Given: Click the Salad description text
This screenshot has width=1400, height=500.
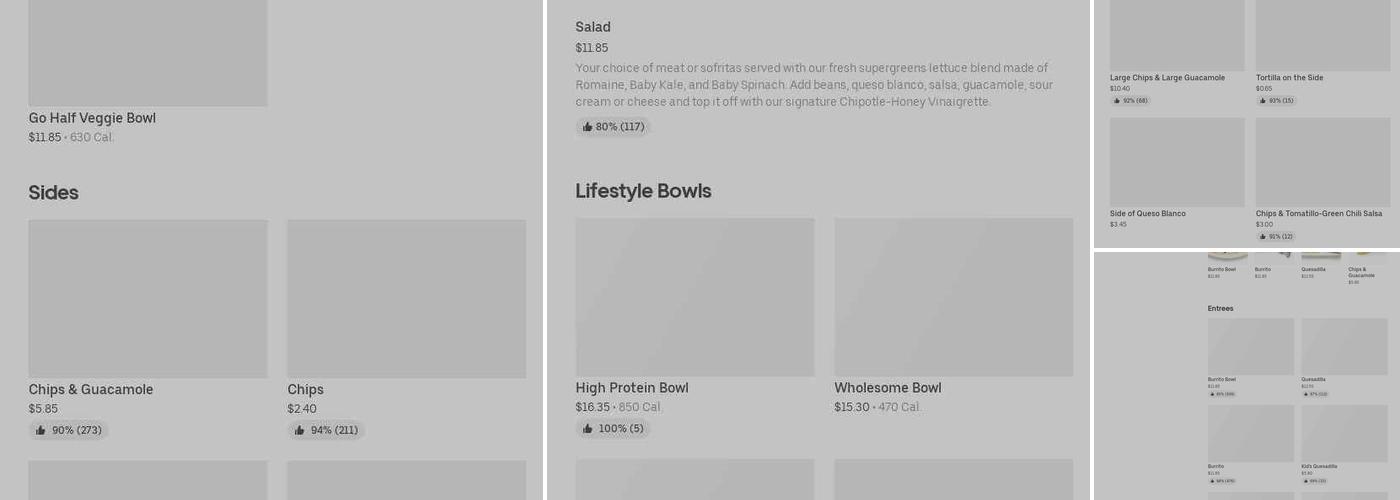Looking at the screenshot, I should (814, 85).
